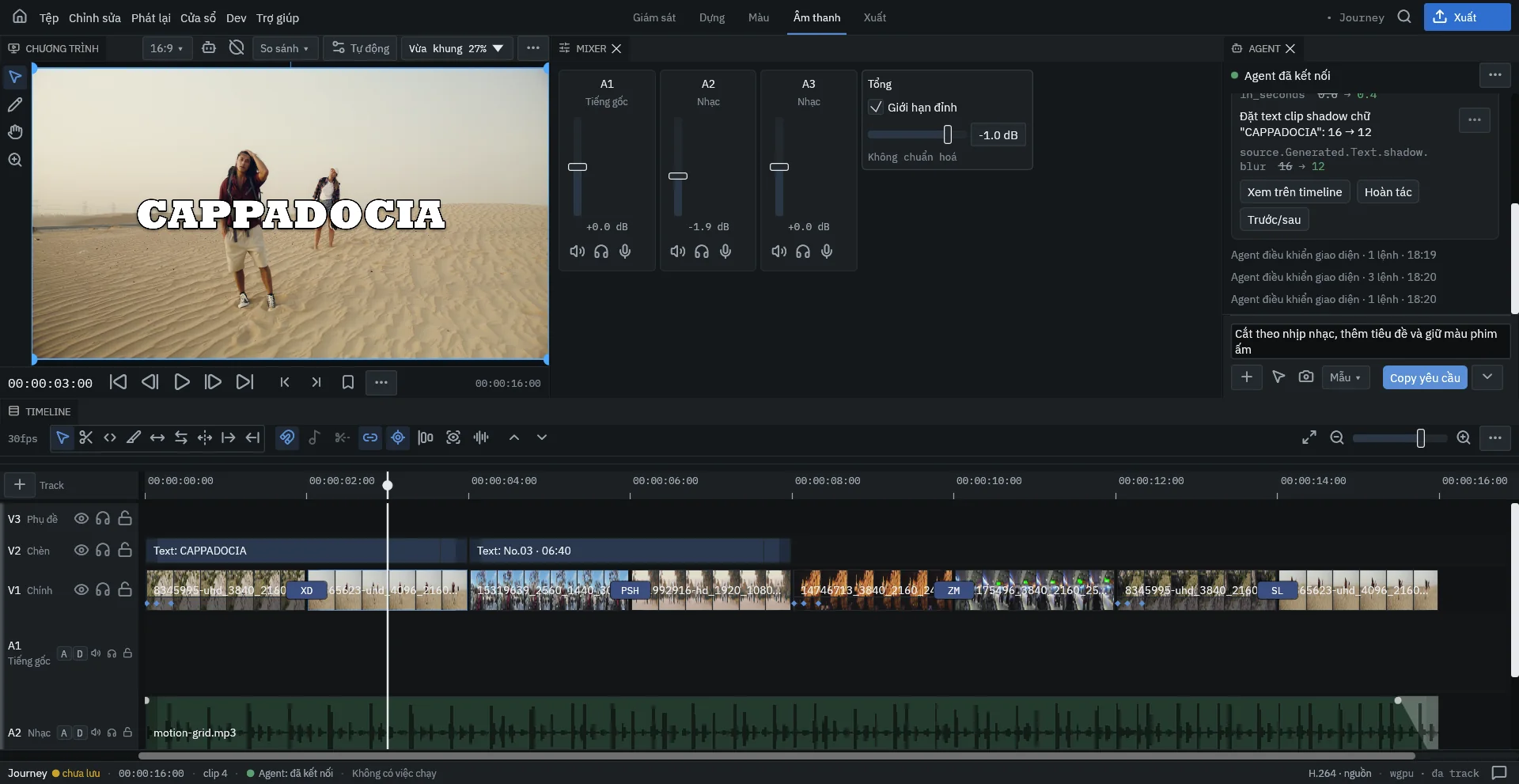Play the program preview

coord(182,383)
